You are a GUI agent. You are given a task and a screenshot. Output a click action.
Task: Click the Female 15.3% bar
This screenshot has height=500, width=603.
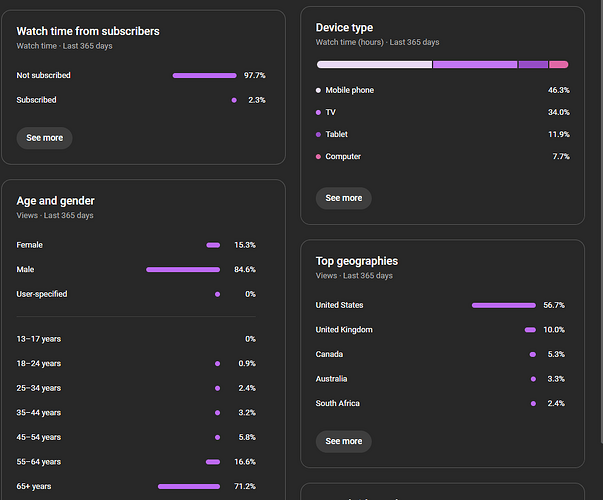[213, 245]
